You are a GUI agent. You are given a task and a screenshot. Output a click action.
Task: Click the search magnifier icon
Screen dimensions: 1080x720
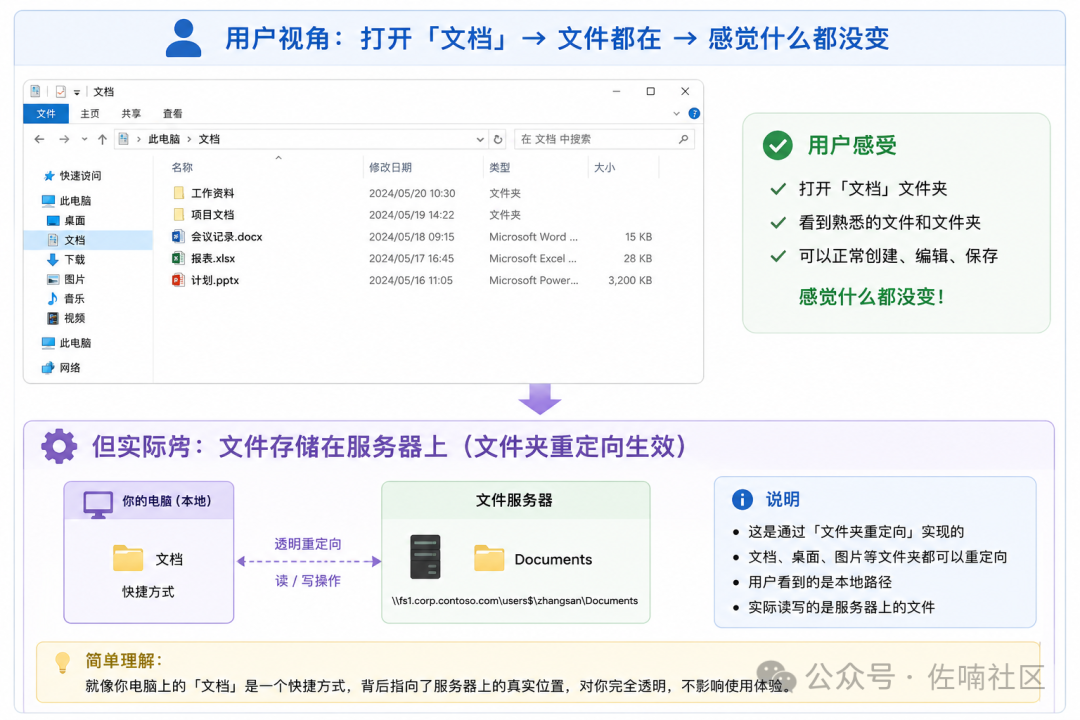click(x=683, y=139)
